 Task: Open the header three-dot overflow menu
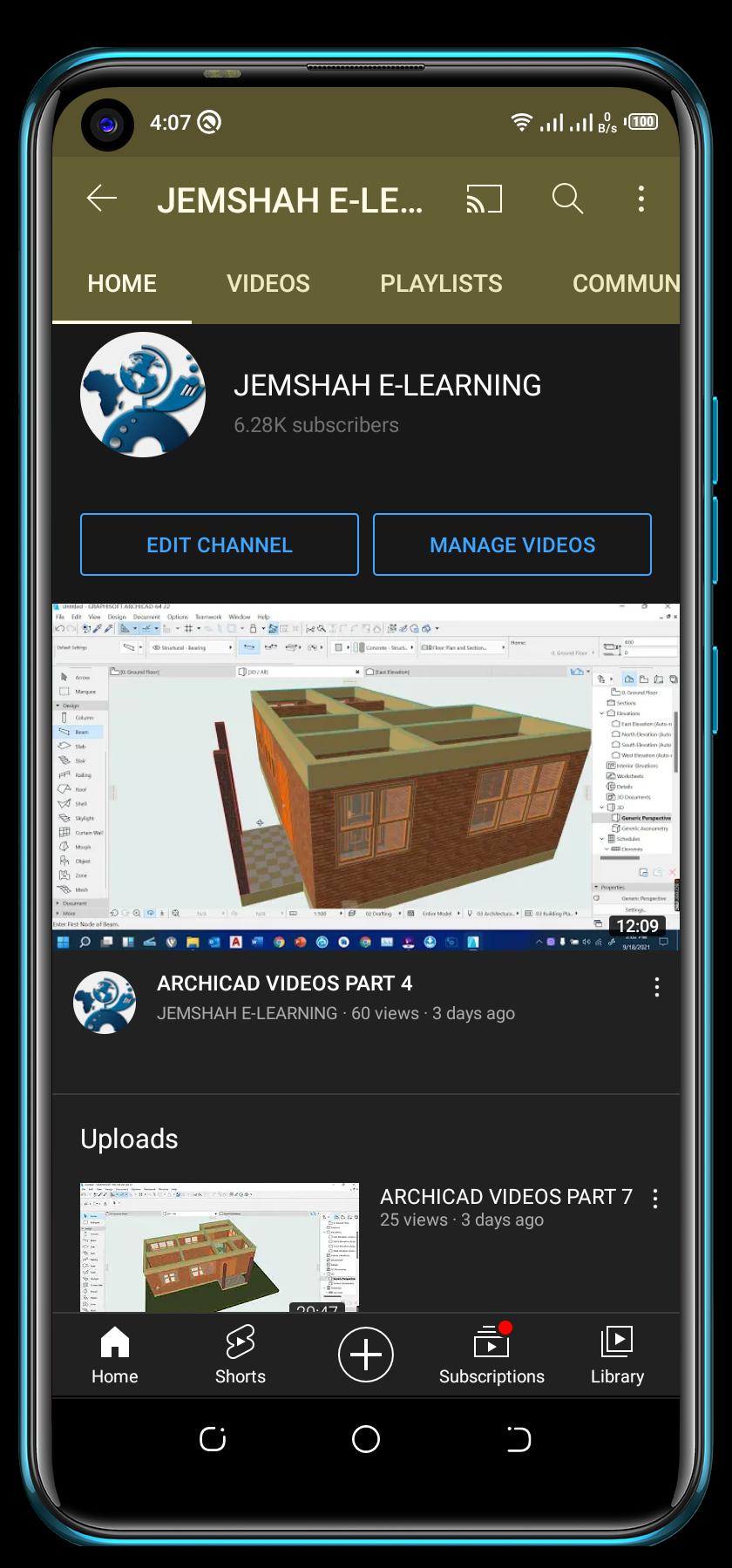(x=641, y=199)
